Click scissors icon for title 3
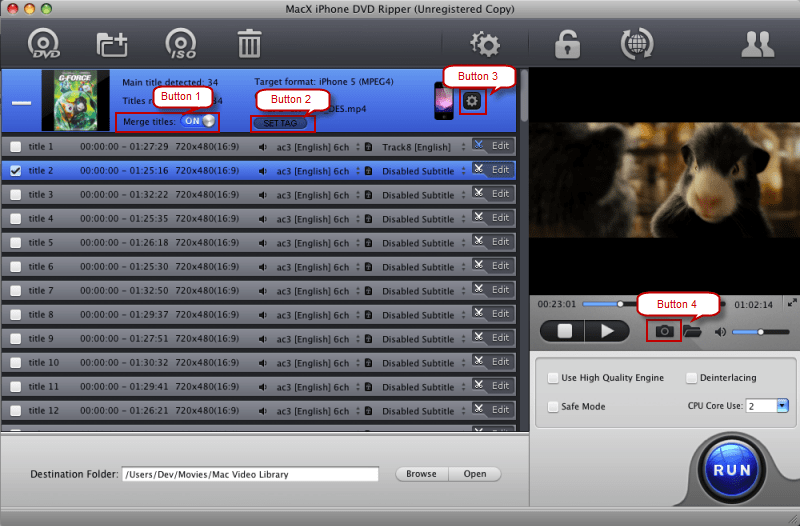 (x=478, y=193)
